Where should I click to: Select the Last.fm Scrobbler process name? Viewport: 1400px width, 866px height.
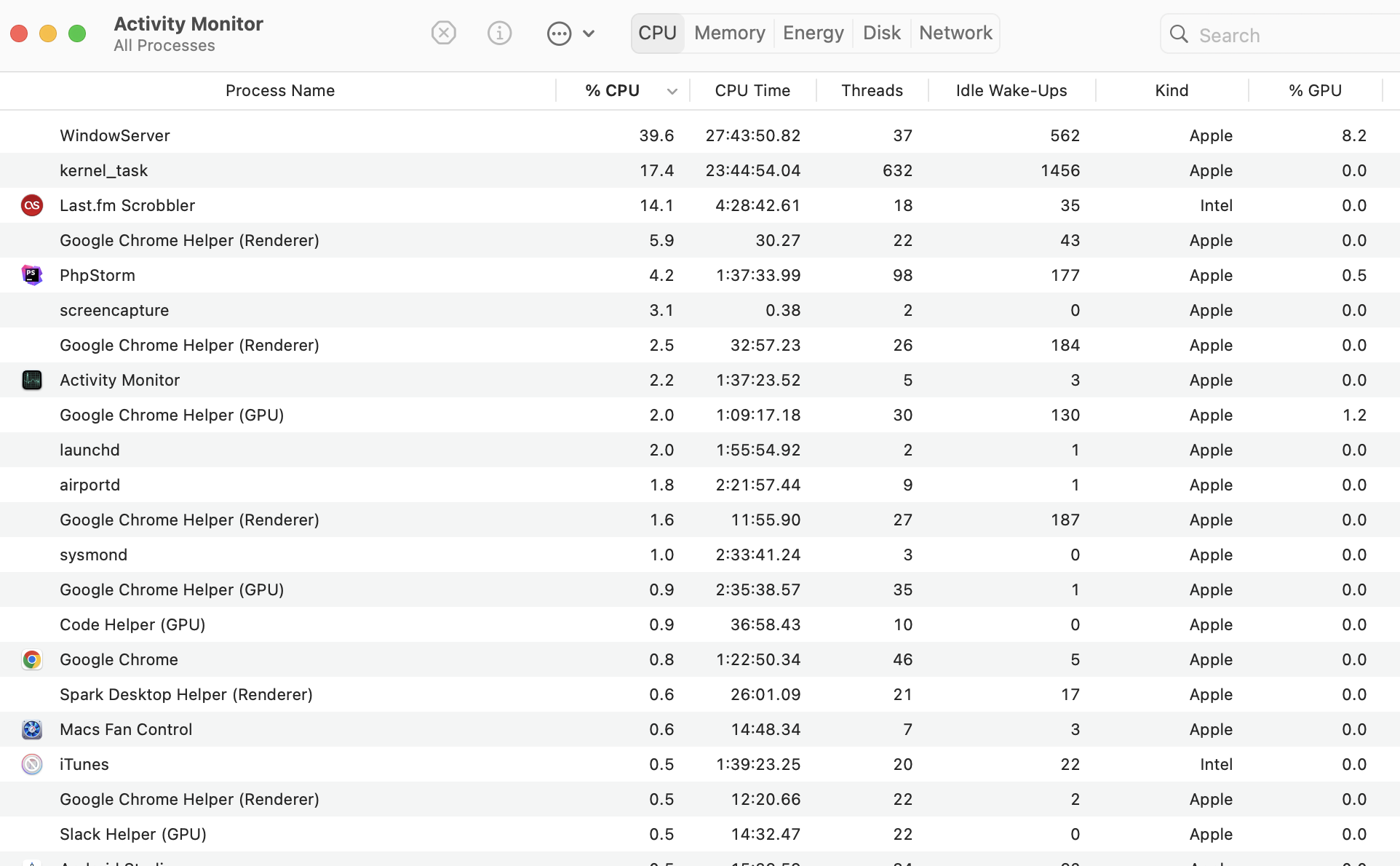pyautogui.click(x=127, y=205)
